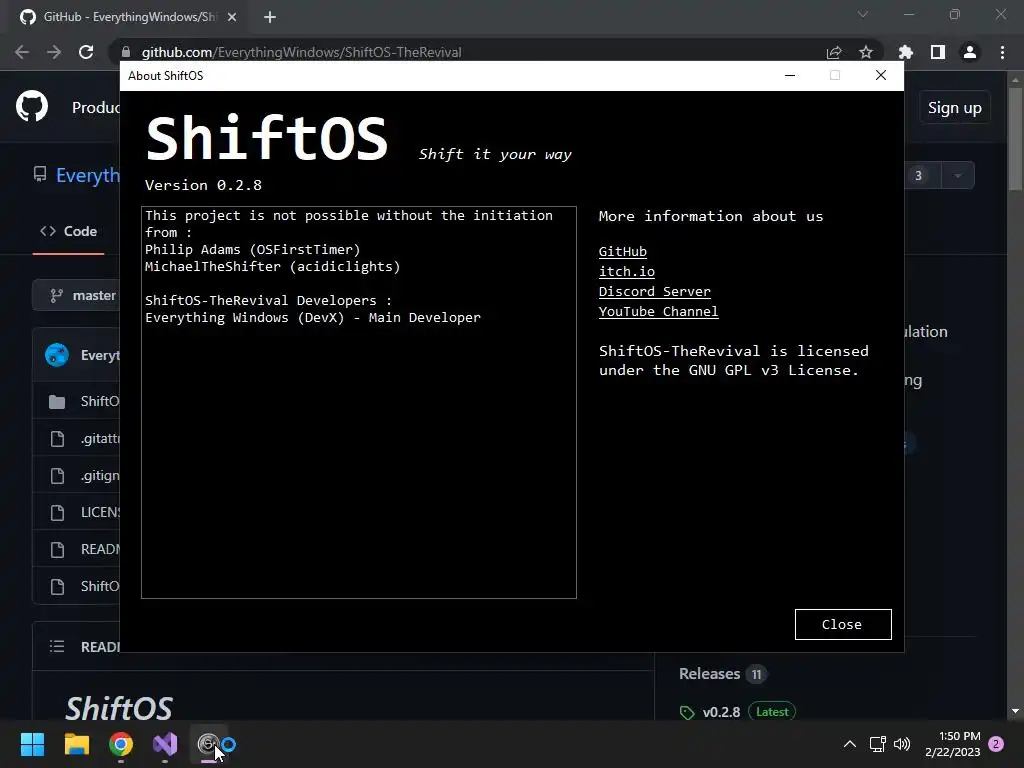Select the GitHub - EverythingWindows tab
Image resolution: width=1024 pixels, height=768 pixels.
pyautogui.click(x=128, y=17)
